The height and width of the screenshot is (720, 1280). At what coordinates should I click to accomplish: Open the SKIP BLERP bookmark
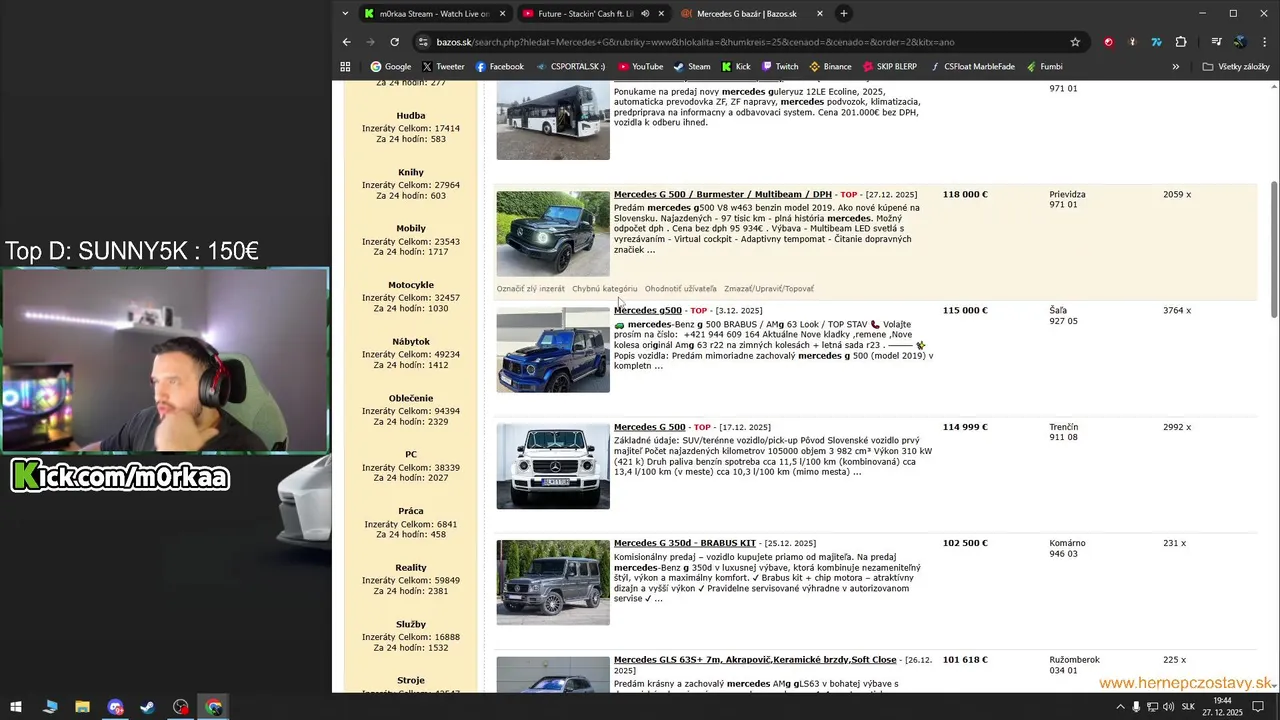coord(889,67)
